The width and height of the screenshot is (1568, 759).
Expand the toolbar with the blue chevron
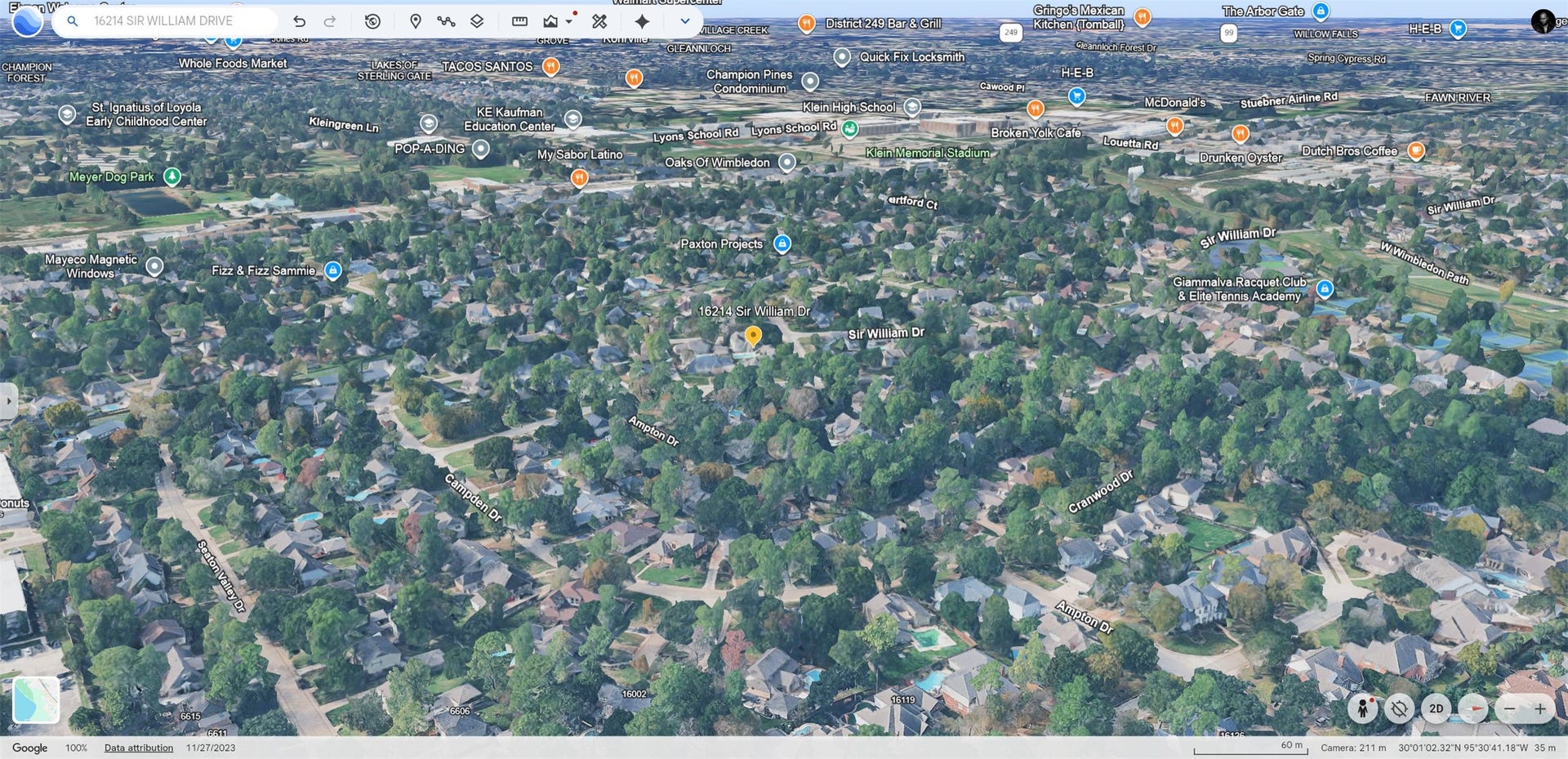click(685, 21)
